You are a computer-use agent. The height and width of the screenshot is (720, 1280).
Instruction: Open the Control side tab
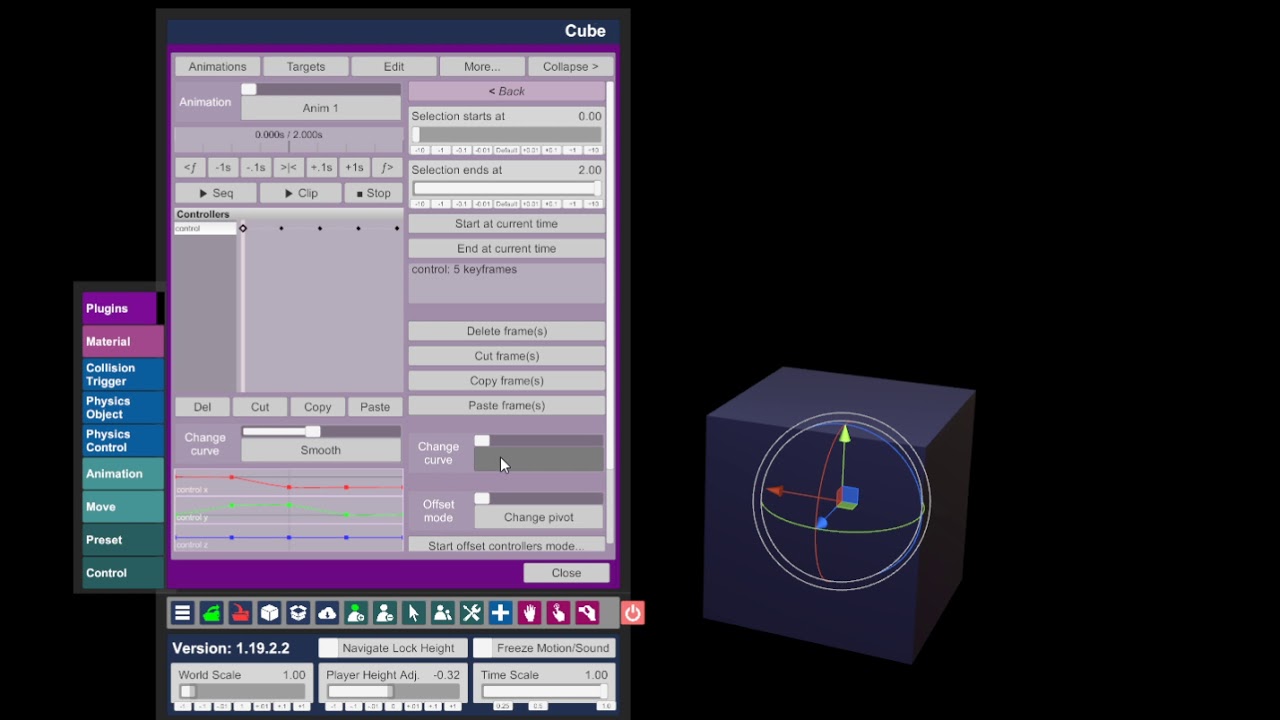point(123,572)
